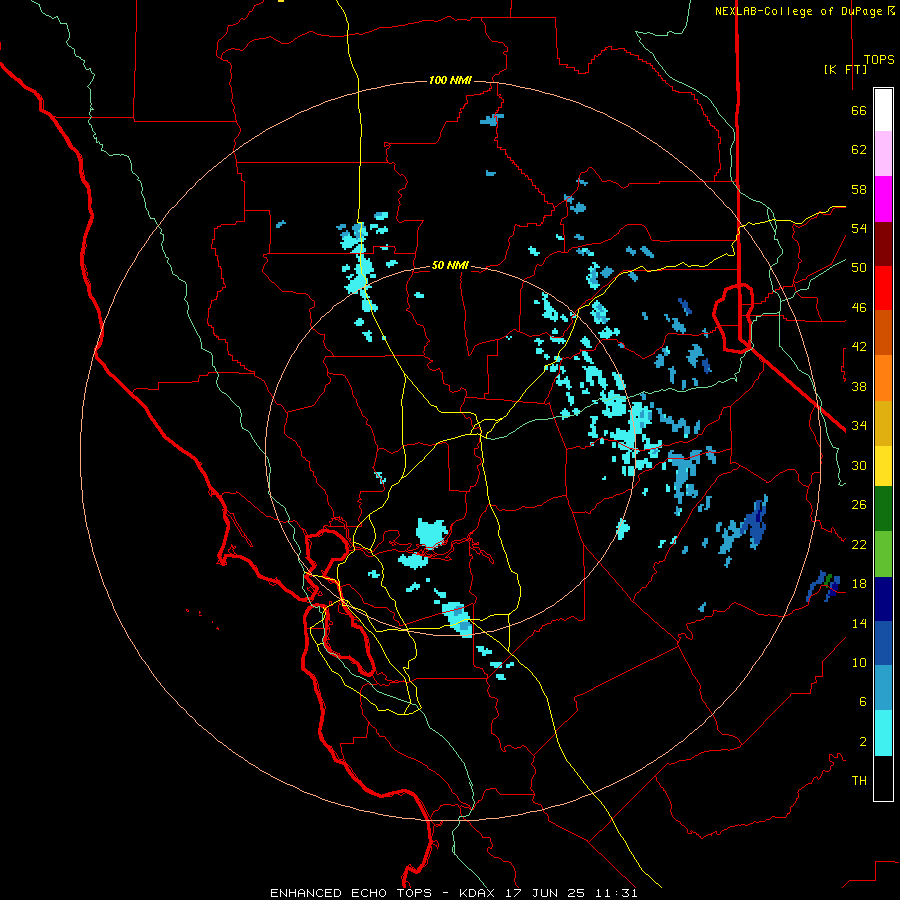Click the 'KDAX' radar site identifier
Image resolution: width=900 pixels, height=900 pixels.
(479, 893)
